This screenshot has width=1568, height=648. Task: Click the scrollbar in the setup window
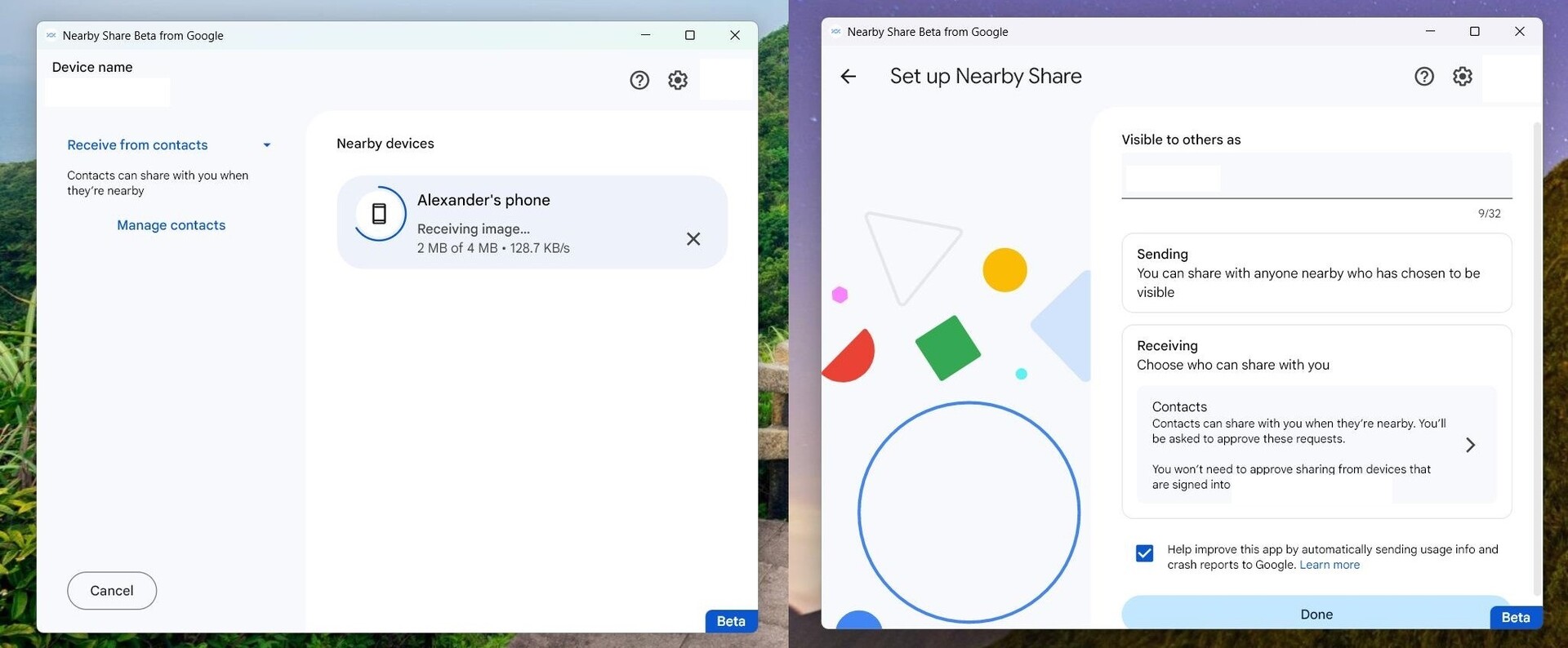pyautogui.click(x=1537, y=359)
